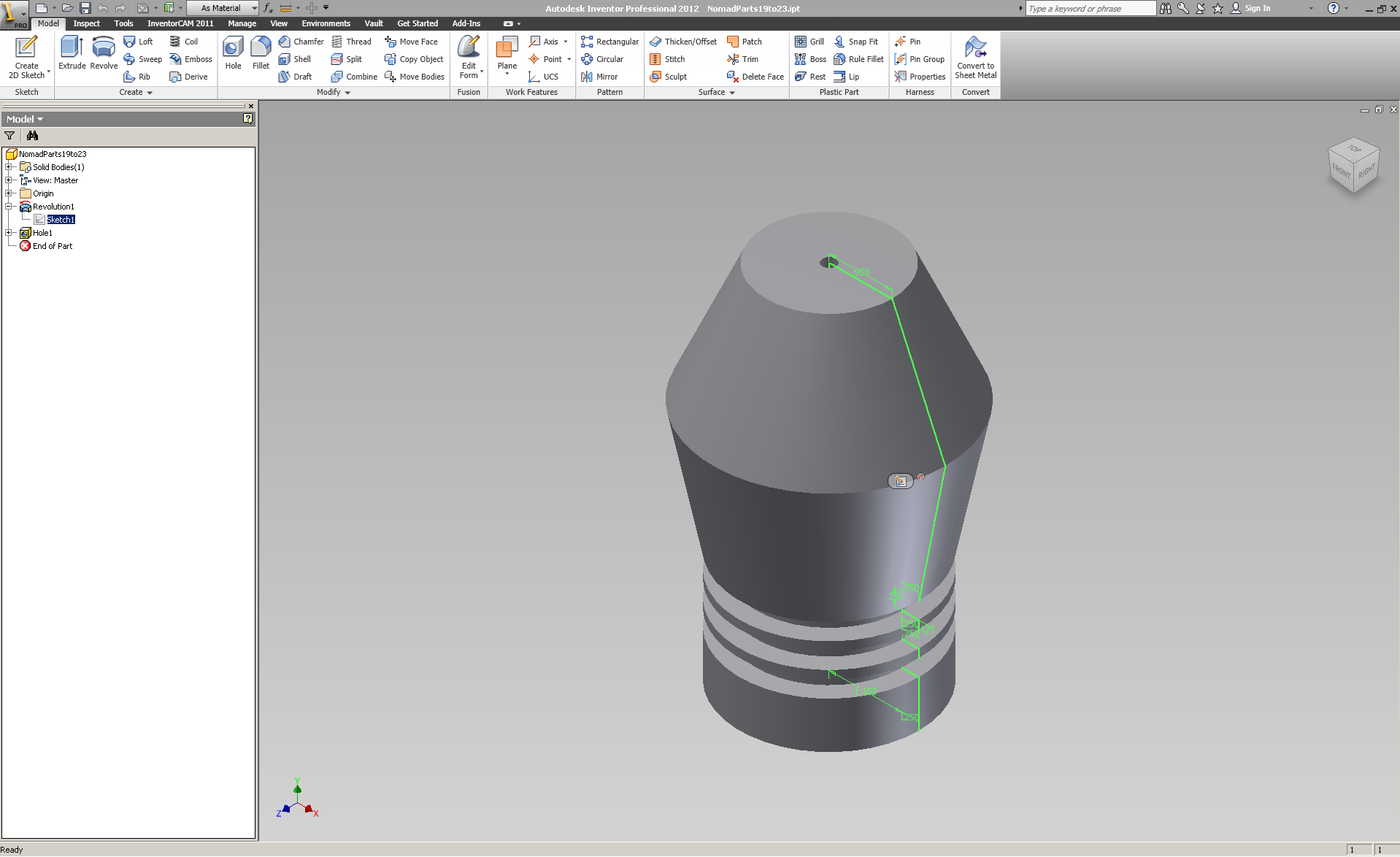The image size is (1400, 857).
Task: Click the Sign In link
Action: click(1257, 8)
